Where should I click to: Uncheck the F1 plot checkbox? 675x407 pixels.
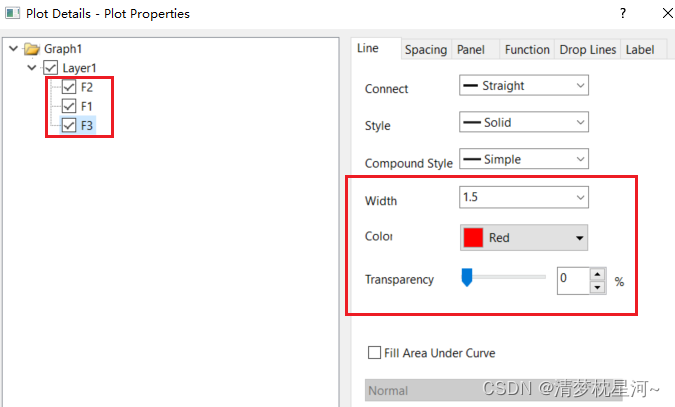69,106
